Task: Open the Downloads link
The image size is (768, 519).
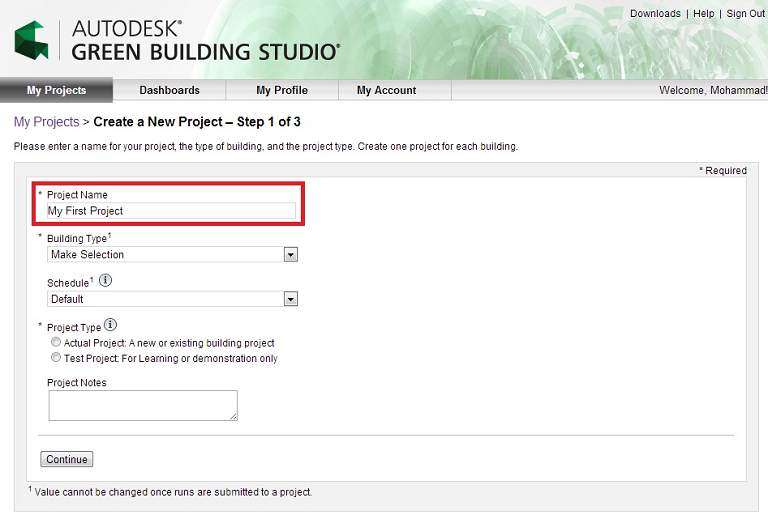Action: pos(655,14)
